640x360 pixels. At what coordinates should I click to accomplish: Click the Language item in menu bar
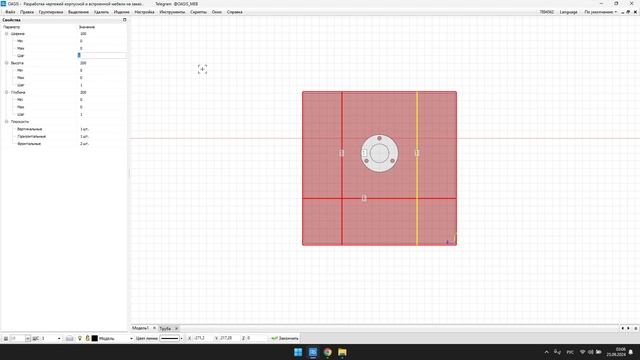pyautogui.click(x=569, y=12)
